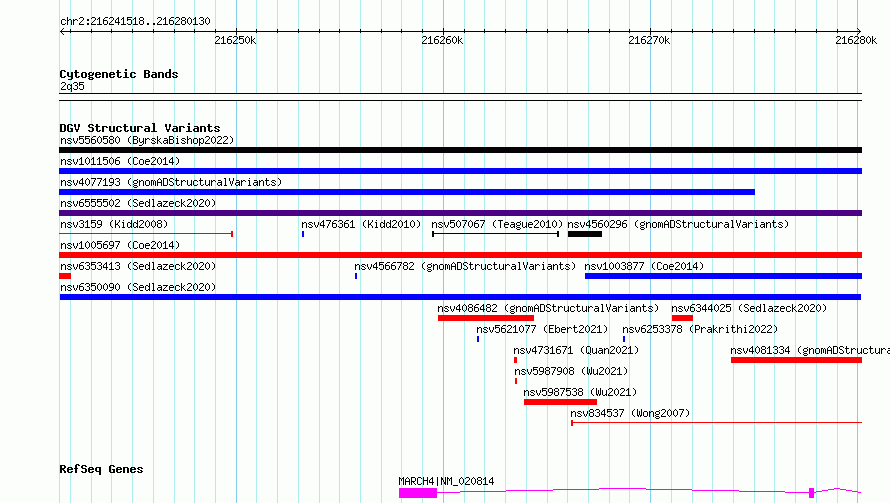Screen dimensions: 890x503
Task: Click the red bar of nsv5987538
Action: pyautogui.click(x=560, y=402)
